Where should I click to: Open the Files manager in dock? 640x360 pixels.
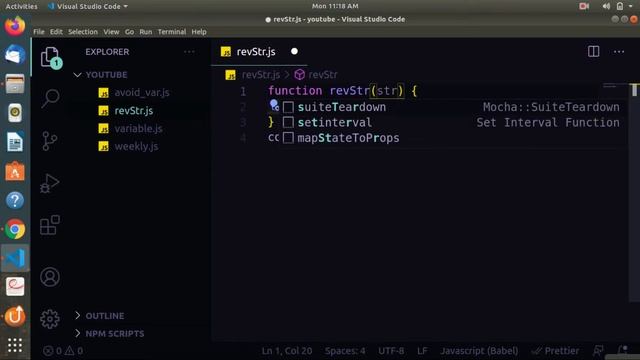coord(15,84)
